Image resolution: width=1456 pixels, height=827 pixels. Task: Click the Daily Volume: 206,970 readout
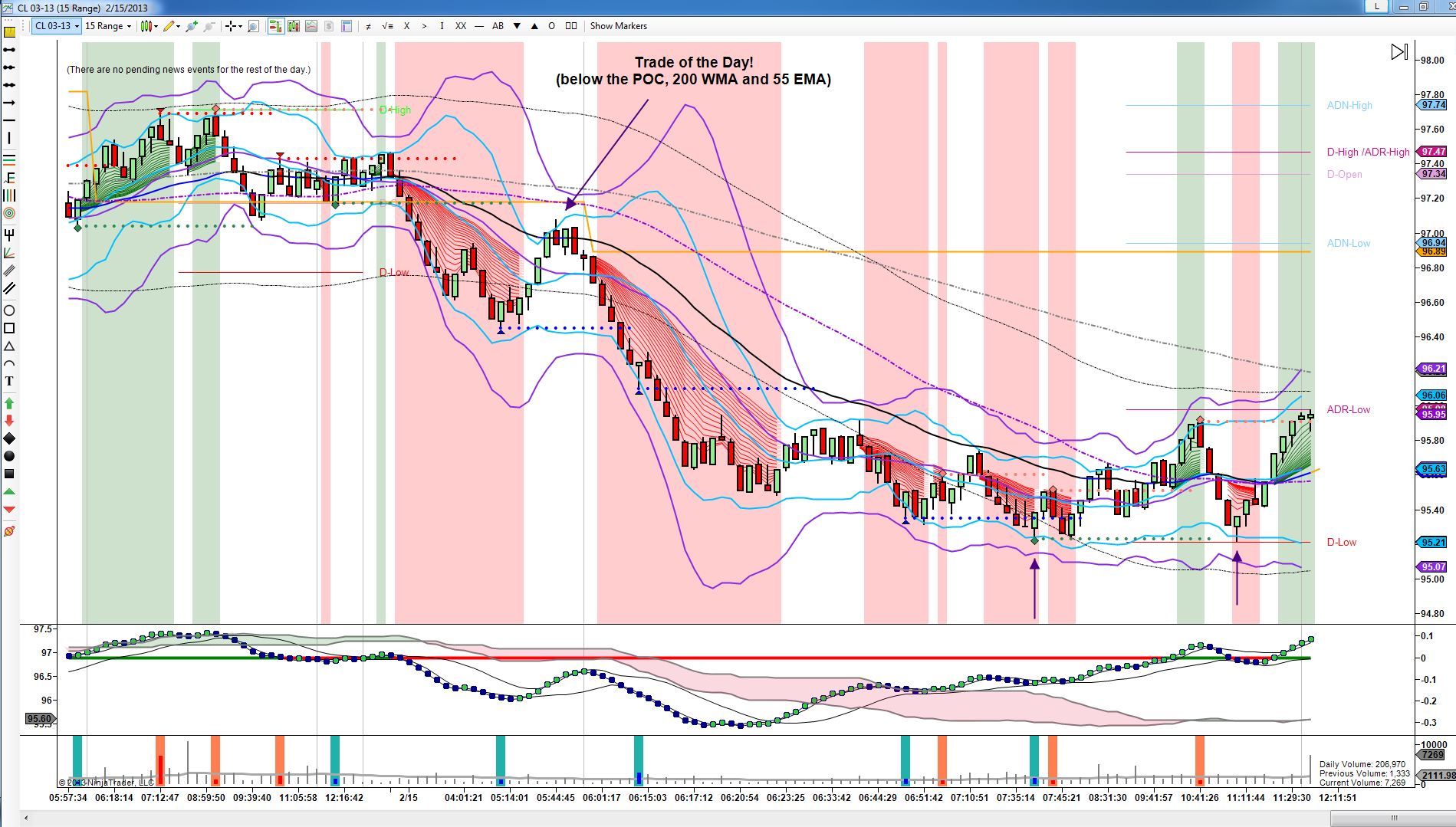pos(1362,764)
